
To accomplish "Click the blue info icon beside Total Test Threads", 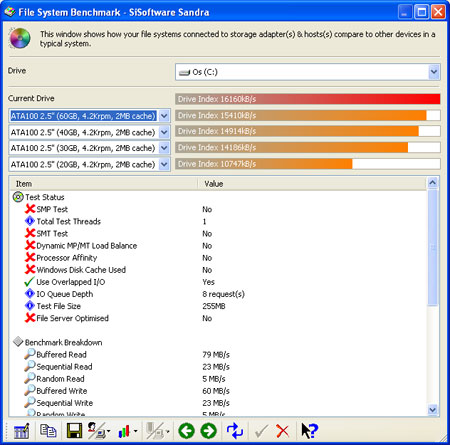I will point(30,221).
